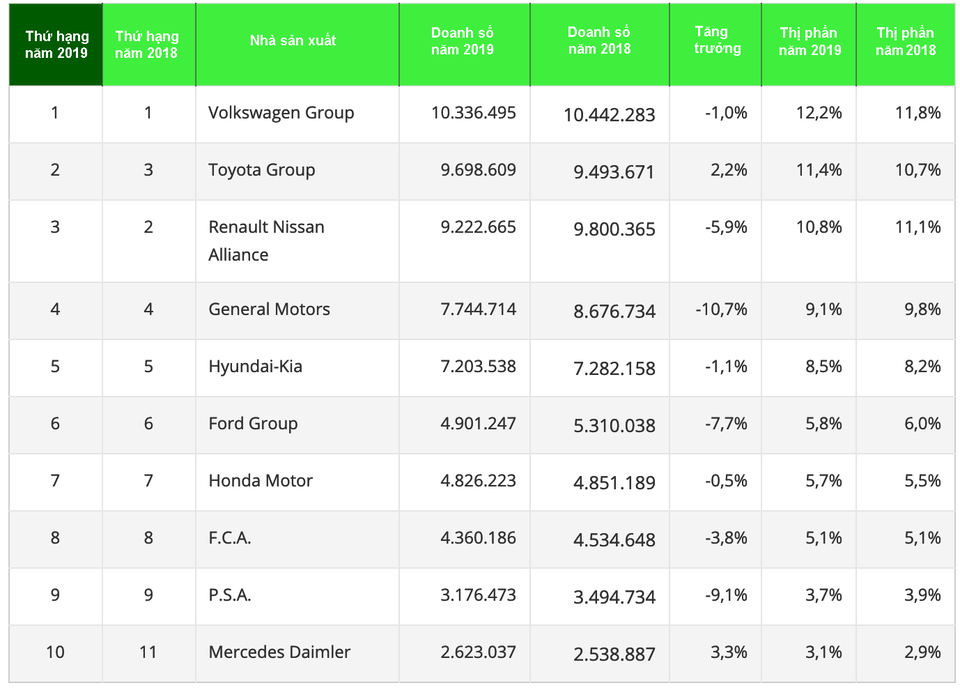The width and height of the screenshot is (960, 690).
Task: Click the 10,8% market share value
Action: click(819, 227)
